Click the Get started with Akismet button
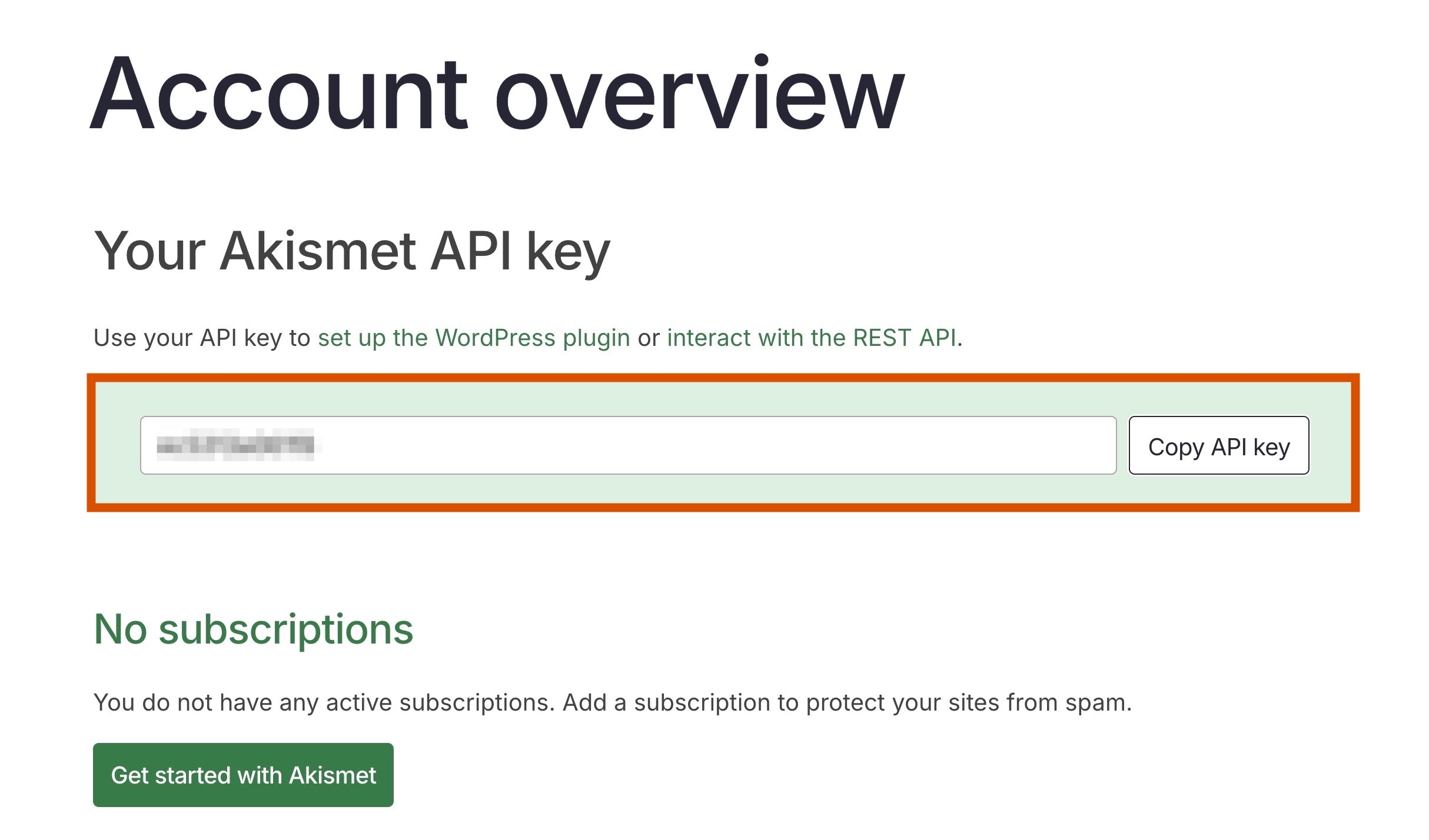Screen dimensions: 1429x840 tap(243, 775)
